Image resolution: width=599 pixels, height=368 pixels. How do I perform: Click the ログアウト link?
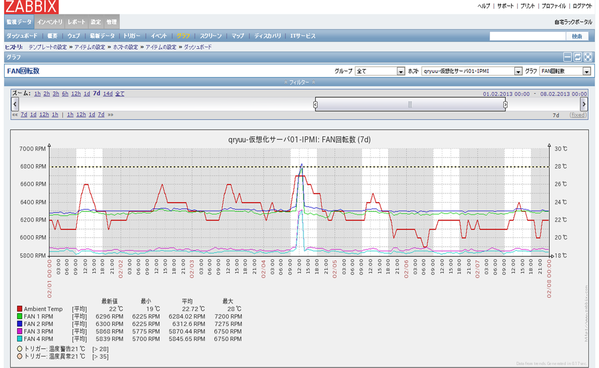pyautogui.click(x=582, y=6)
